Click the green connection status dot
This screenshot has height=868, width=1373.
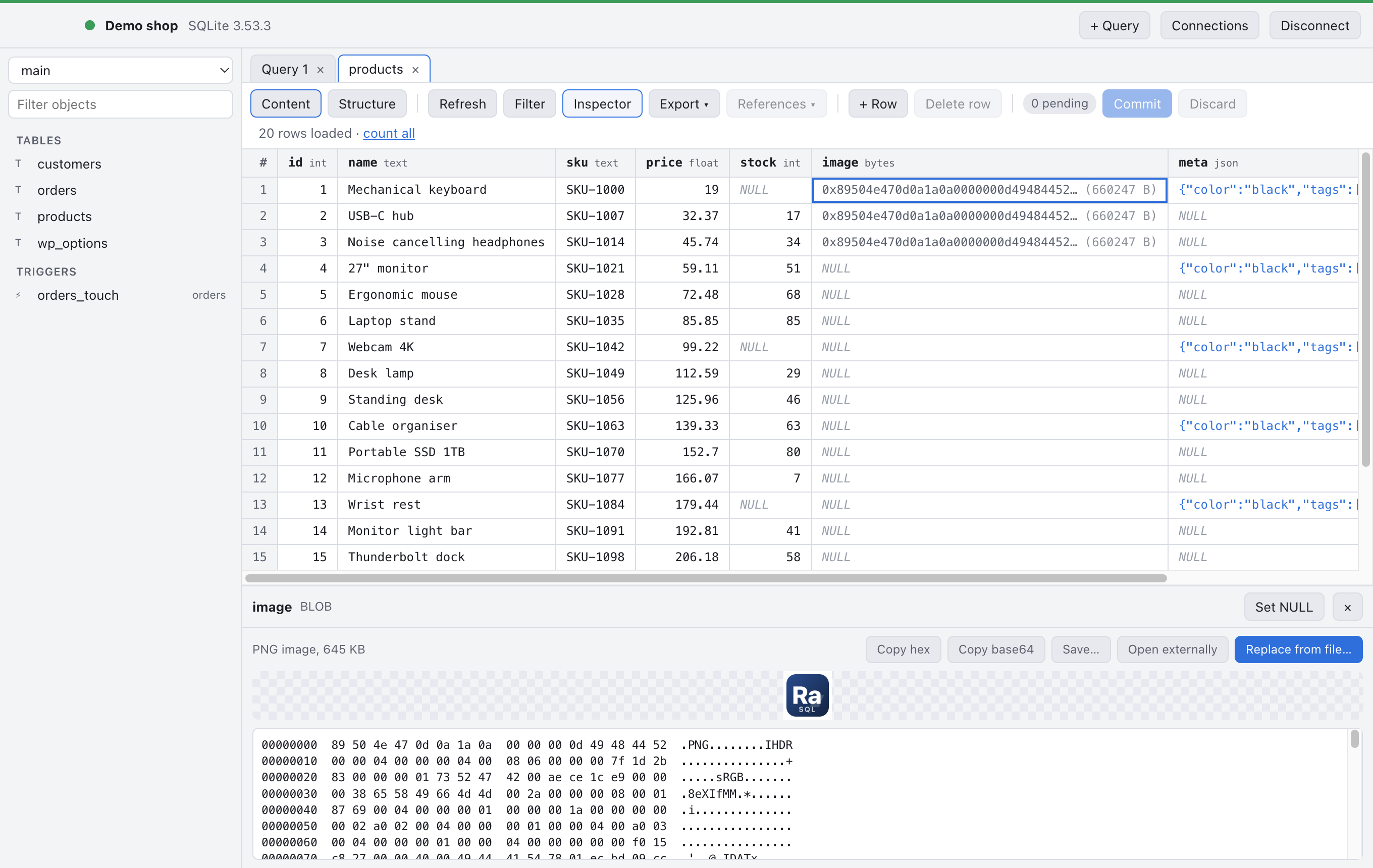[x=89, y=25]
